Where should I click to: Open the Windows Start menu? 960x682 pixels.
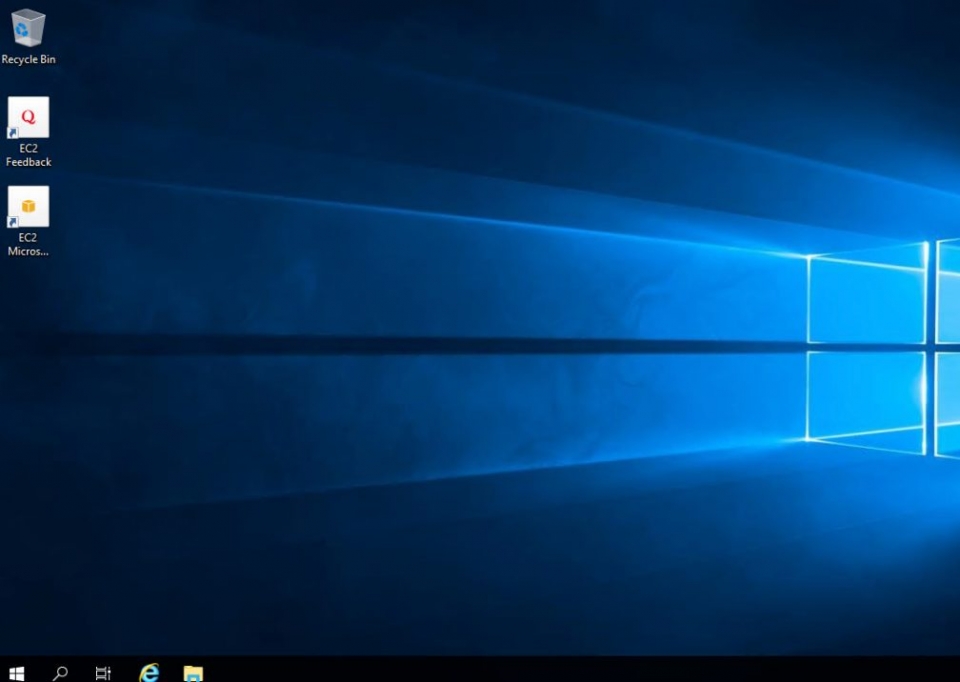coord(17,673)
